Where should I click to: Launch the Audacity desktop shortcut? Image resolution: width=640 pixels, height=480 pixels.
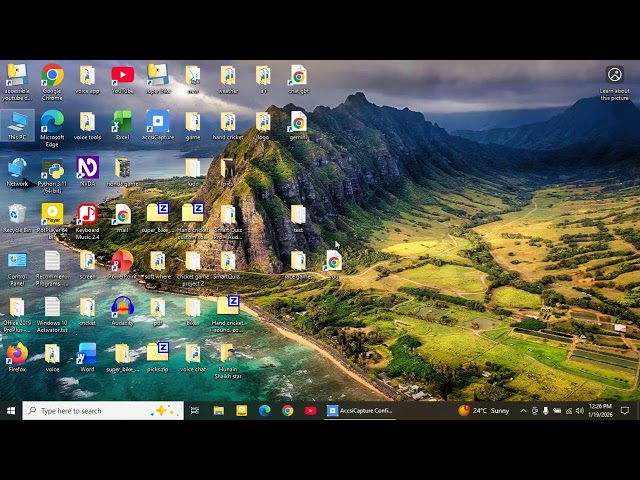(x=122, y=311)
